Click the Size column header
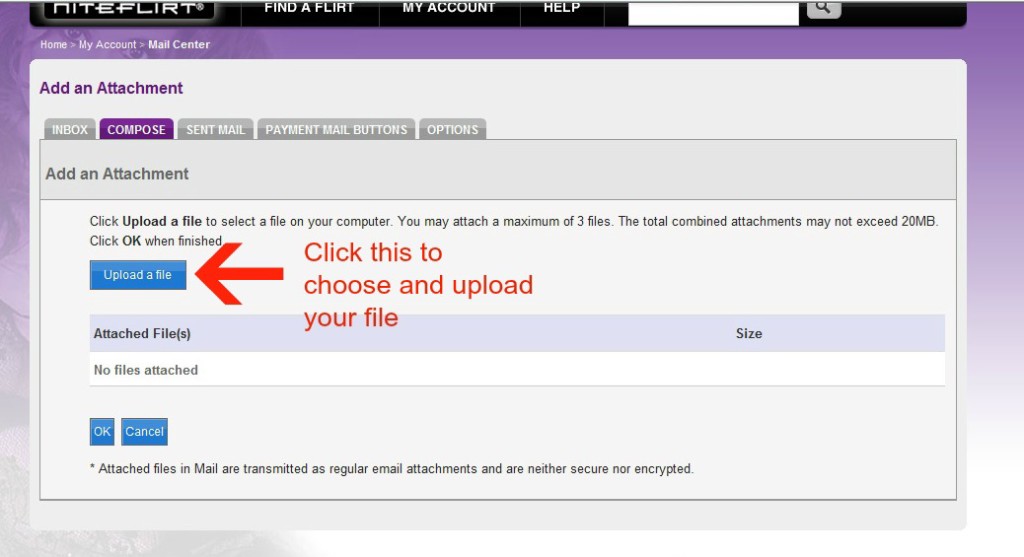Viewport: 1024px width, 557px height. pyautogui.click(x=749, y=334)
